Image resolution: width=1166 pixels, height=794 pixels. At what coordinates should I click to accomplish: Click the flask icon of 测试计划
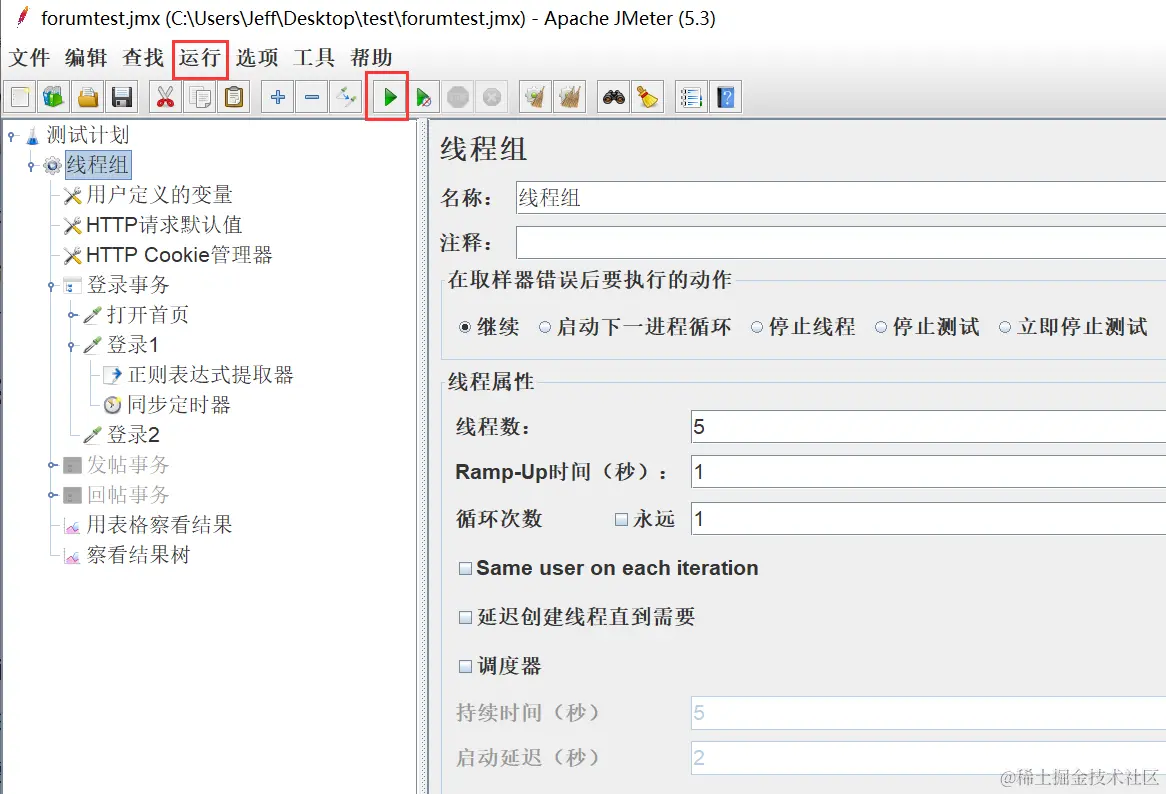click(x=33, y=135)
